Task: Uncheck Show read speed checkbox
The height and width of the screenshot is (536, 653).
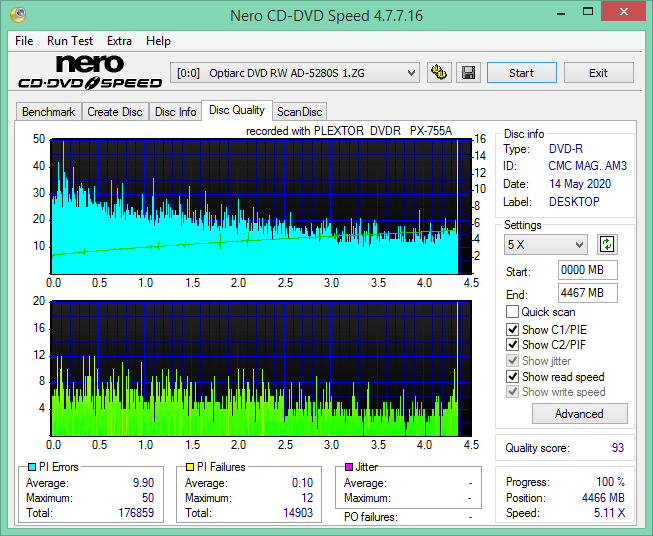Action: coord(512,376)
